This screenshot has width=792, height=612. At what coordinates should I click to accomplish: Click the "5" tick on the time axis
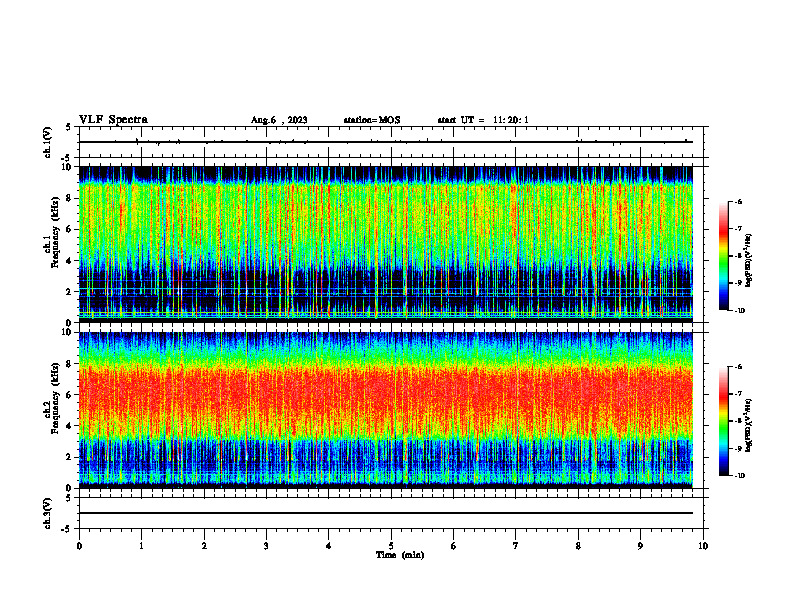(391, 546)
